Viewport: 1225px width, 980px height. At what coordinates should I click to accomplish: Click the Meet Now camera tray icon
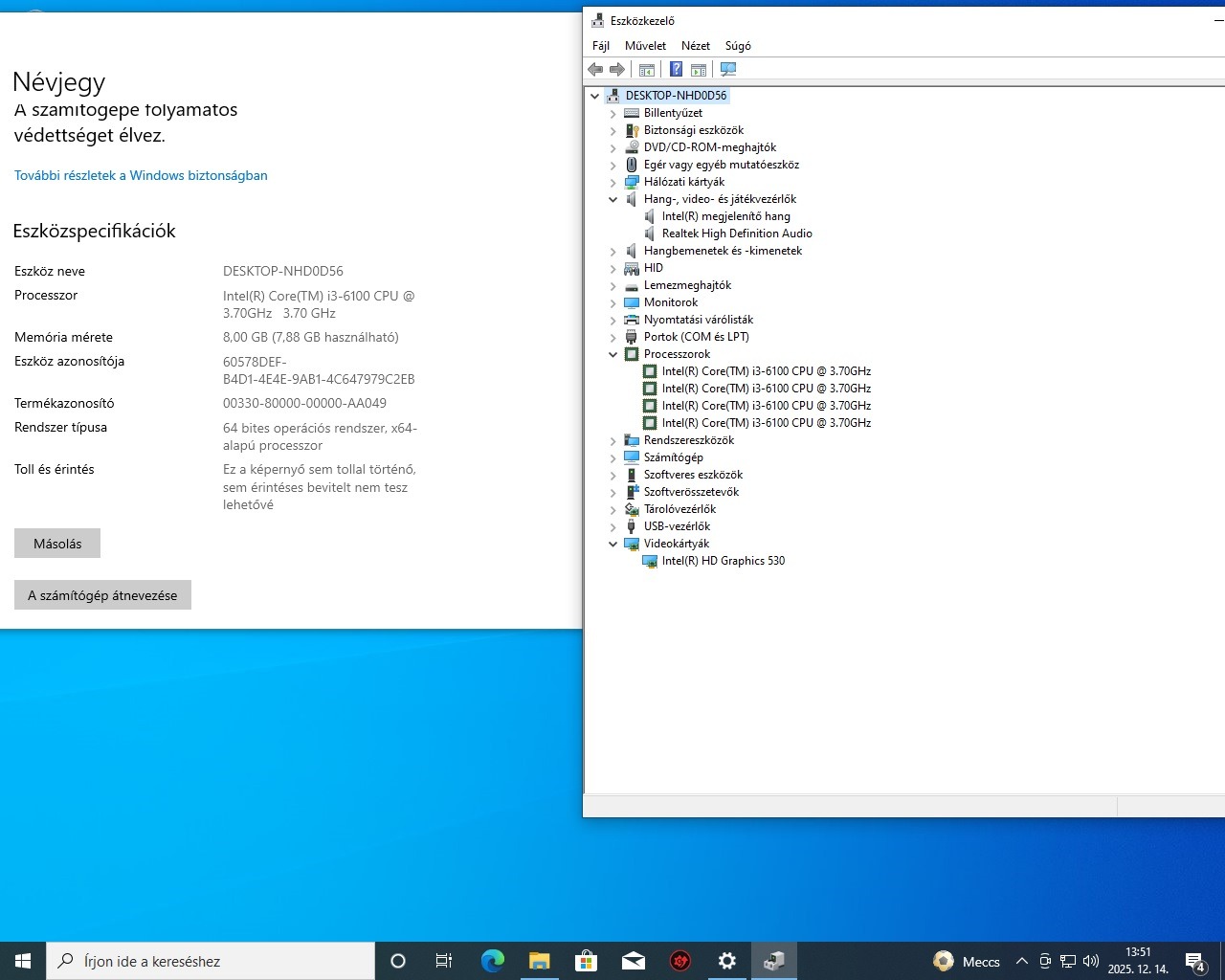(x=1045, y=962)
